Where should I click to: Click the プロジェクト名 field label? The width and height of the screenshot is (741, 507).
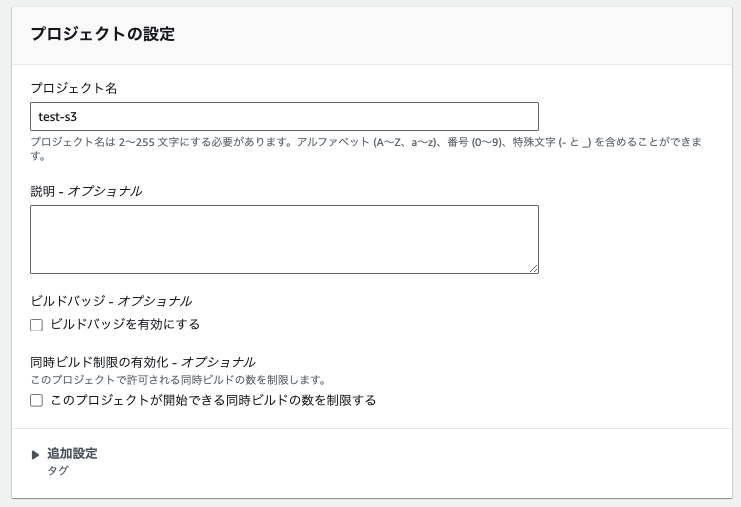[74, 88]
